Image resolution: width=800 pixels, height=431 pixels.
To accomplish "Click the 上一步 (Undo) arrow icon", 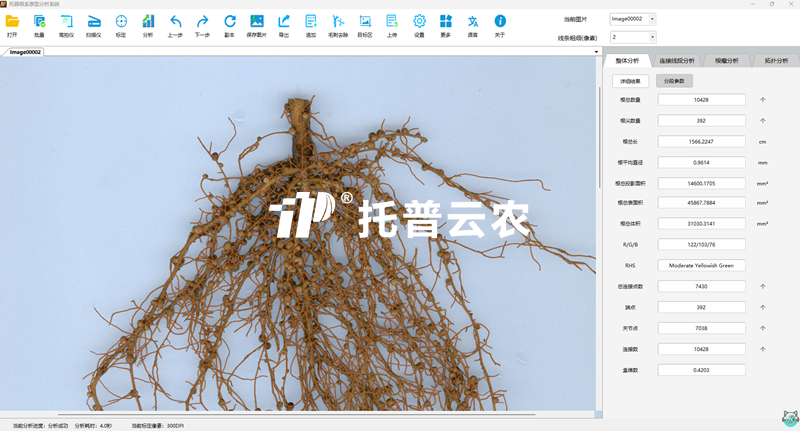I will (x=176, y=22).
